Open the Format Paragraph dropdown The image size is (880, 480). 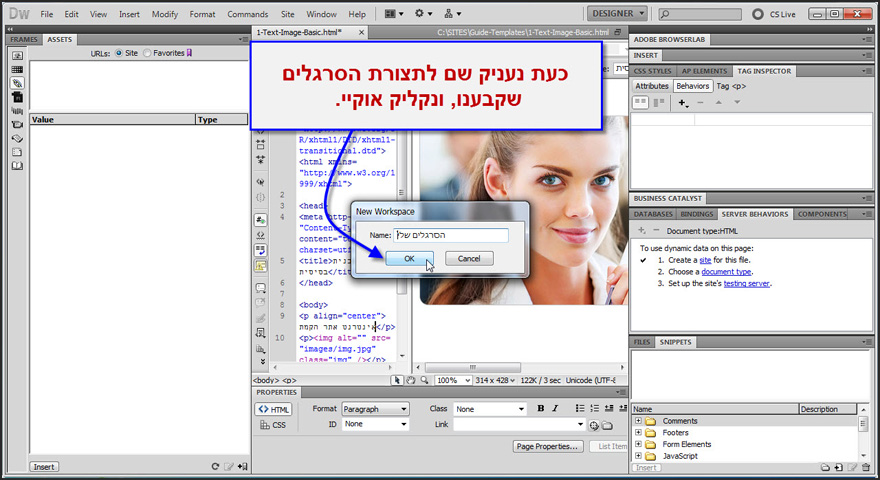coord(375,409)
